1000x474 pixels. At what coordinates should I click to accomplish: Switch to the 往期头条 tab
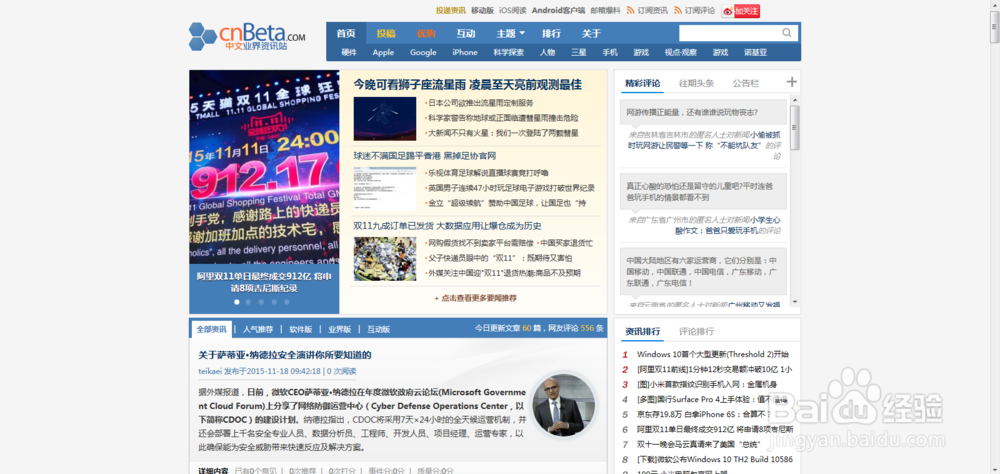click(696, 83)
